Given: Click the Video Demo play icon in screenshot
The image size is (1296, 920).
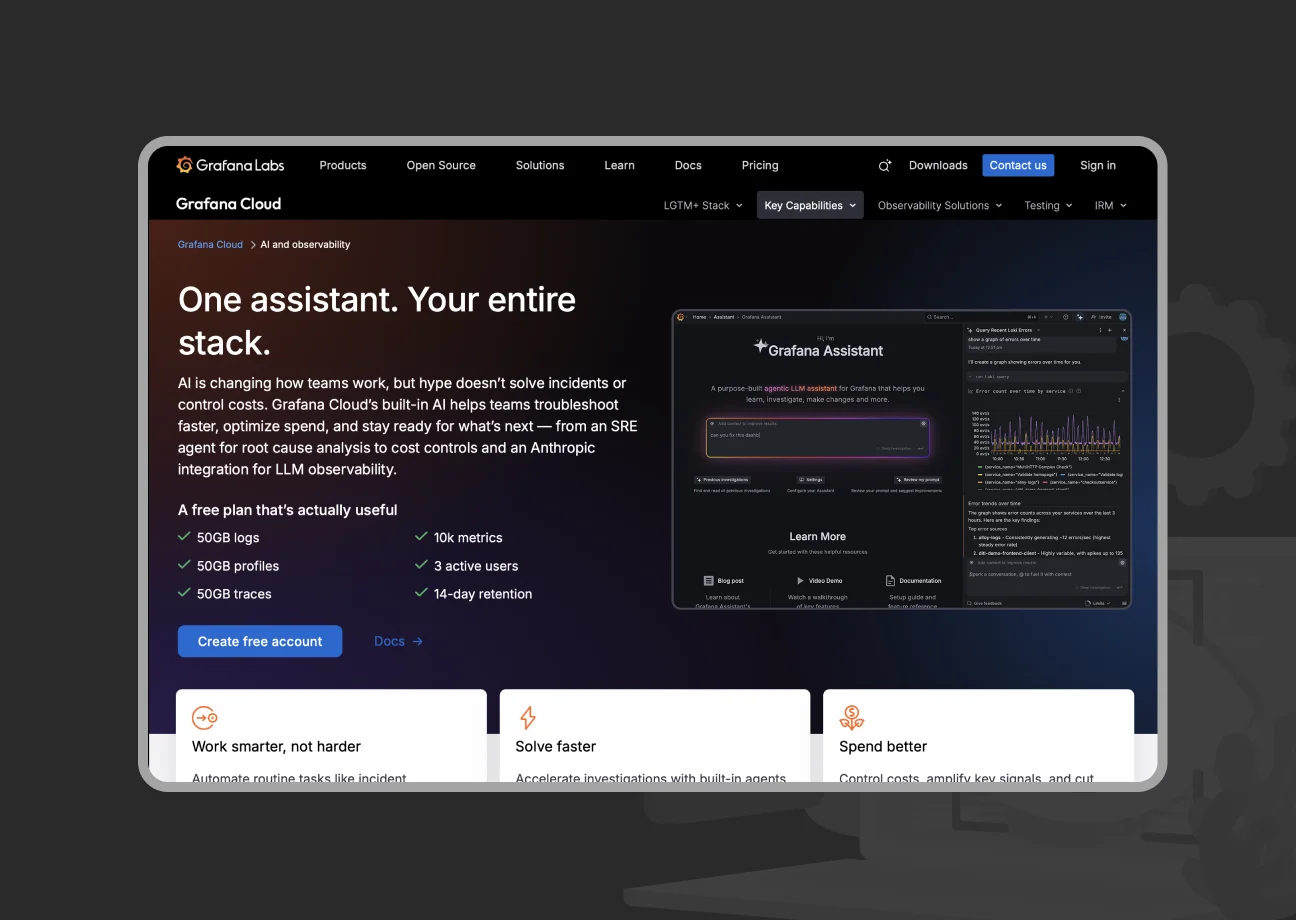Looking at the screenshot, I should [x=800, y=580].
